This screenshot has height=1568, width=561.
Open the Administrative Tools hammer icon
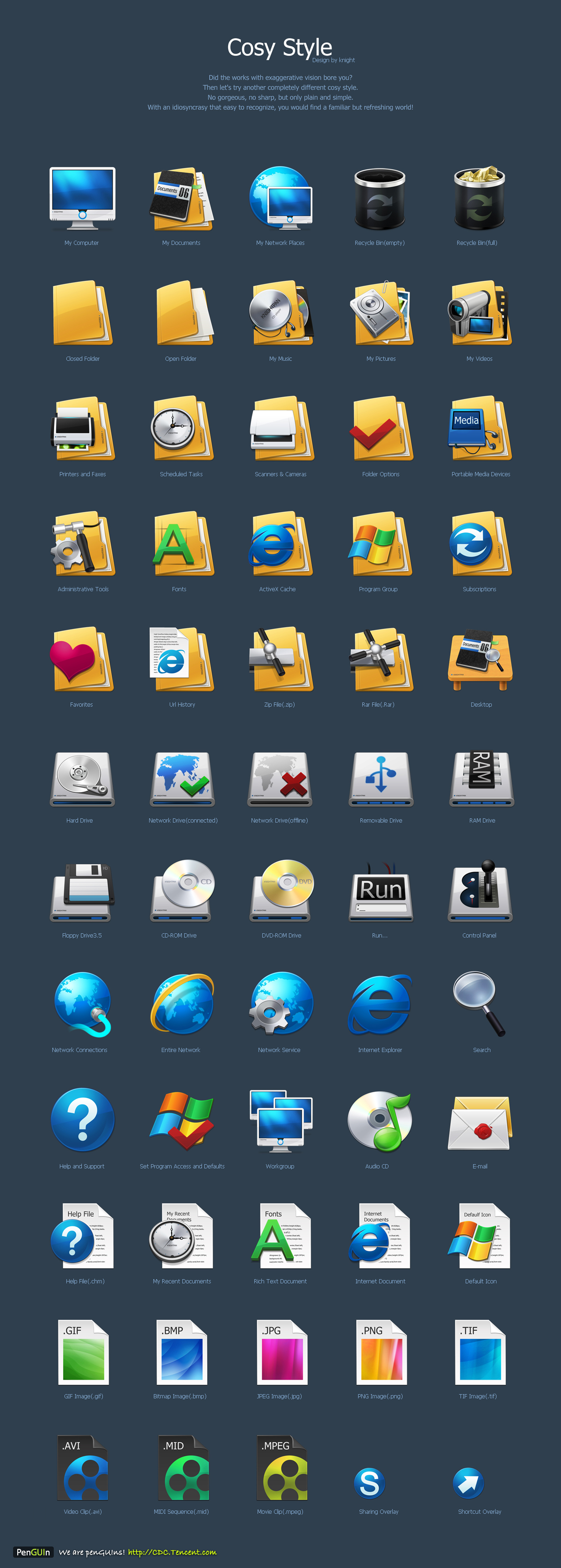point(83,544)
